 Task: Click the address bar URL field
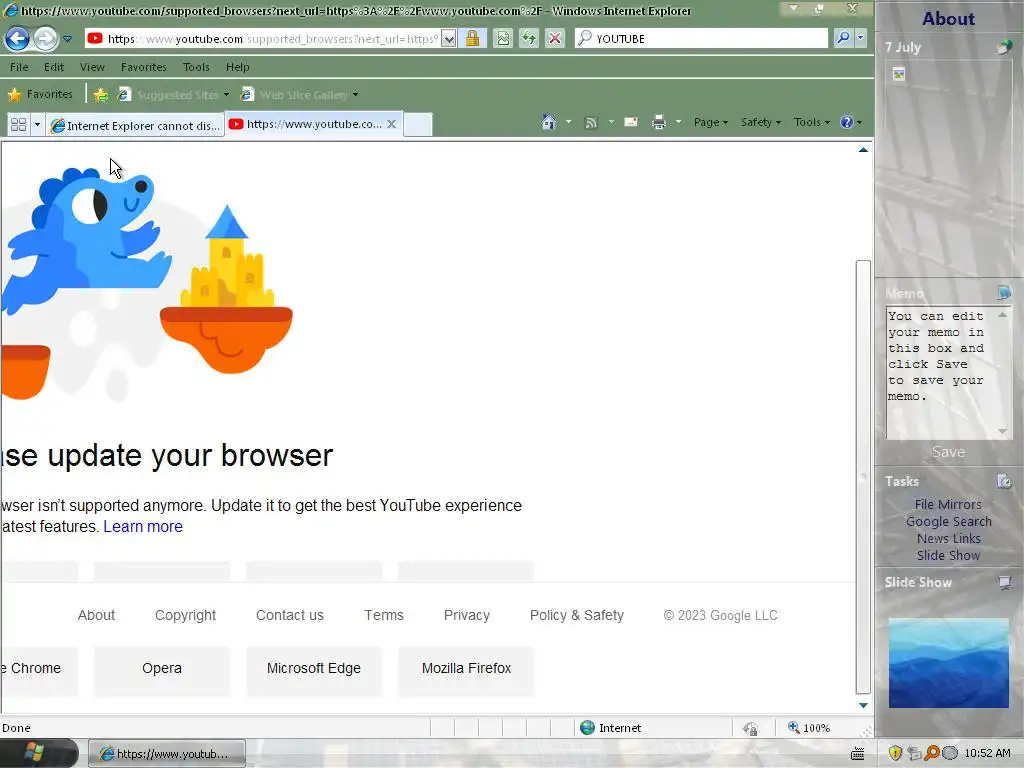[x=263, y=39]
